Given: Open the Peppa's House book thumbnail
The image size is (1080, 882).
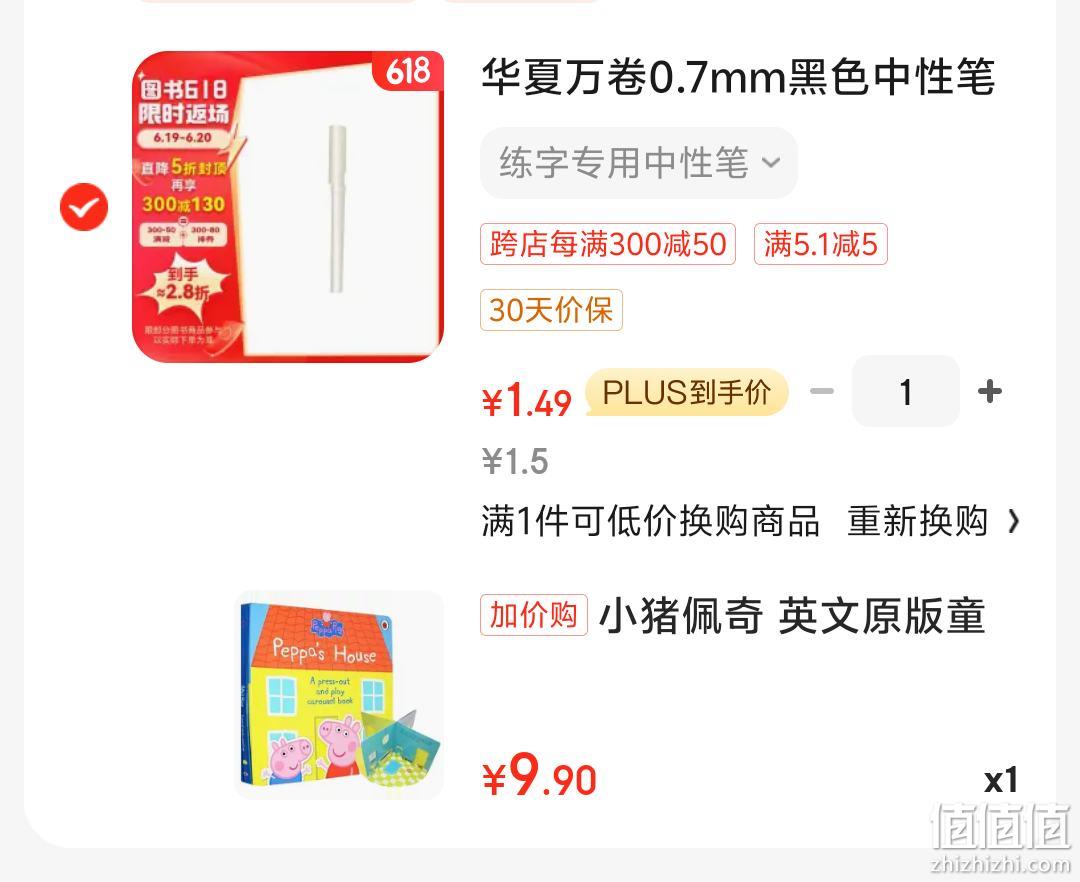Looking at the screenshot, I should click(339, 695).
